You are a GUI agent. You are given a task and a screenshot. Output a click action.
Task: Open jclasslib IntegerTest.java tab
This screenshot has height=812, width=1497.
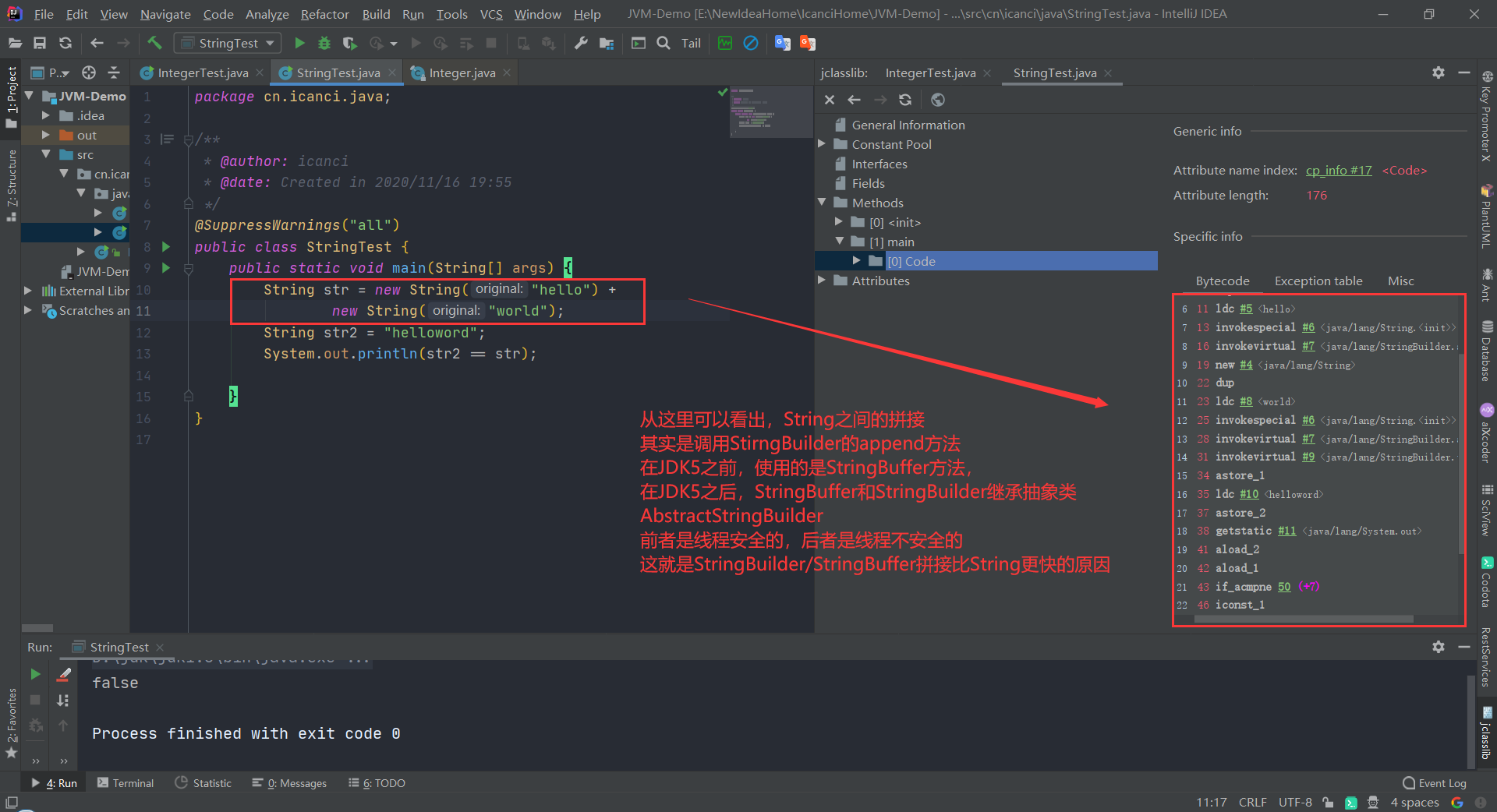click(930, 72)
